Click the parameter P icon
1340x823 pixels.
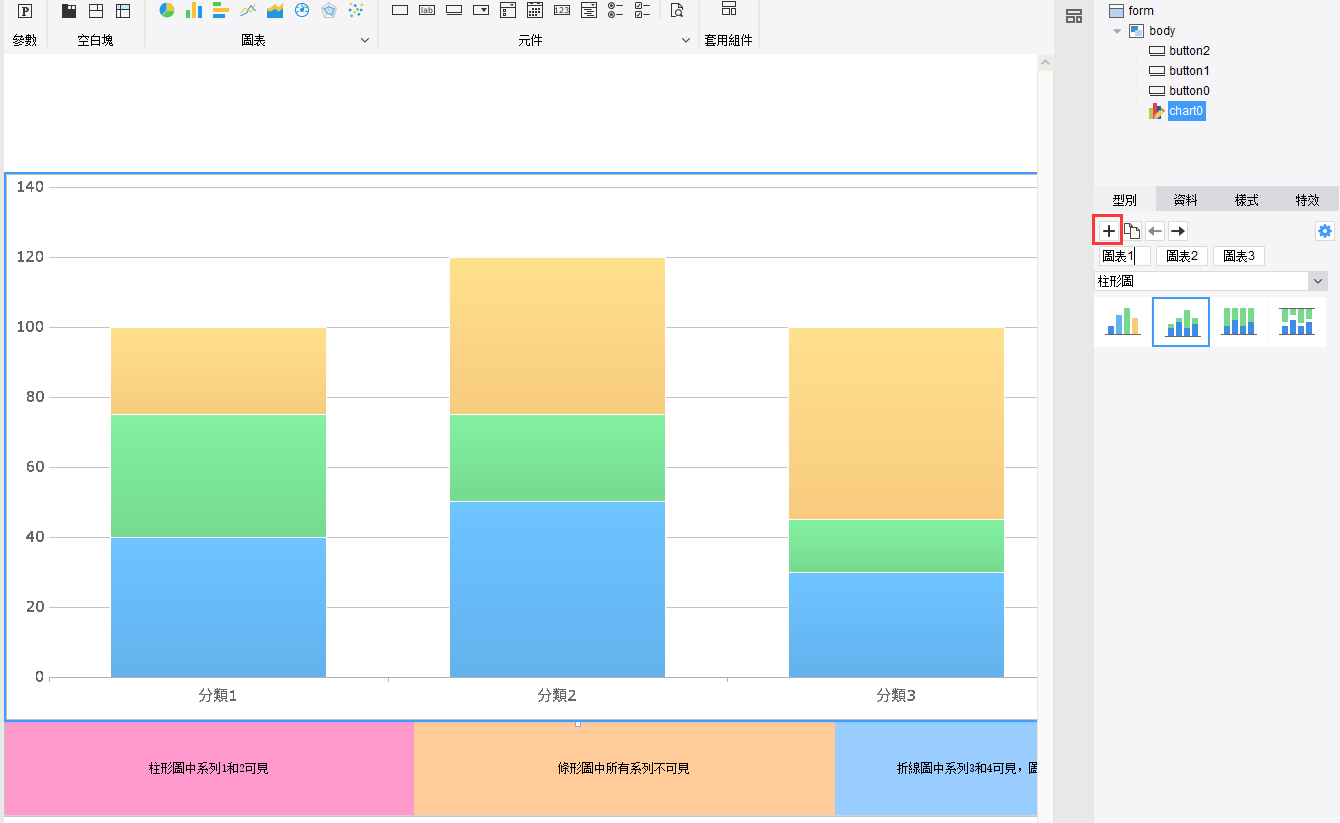pos(25,11)
